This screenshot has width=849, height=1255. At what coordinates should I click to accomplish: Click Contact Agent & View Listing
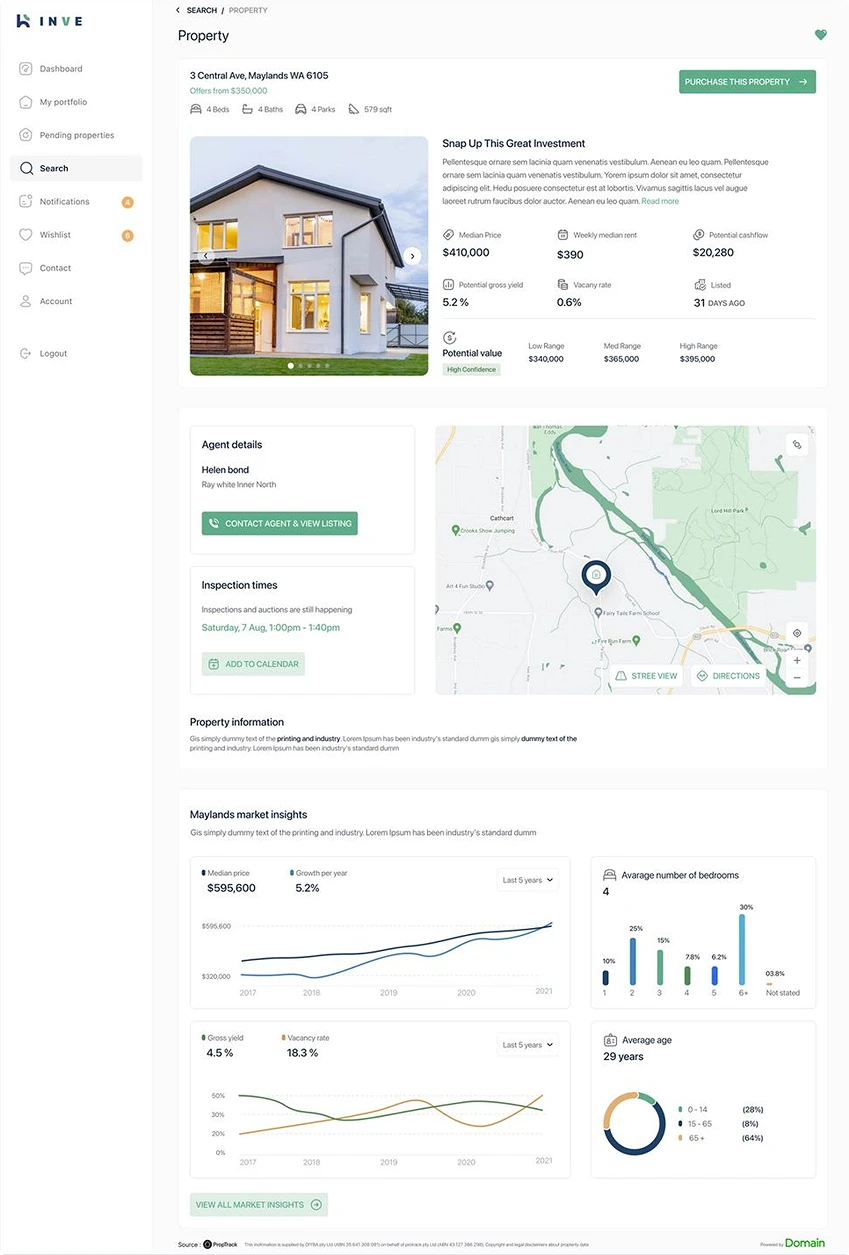pos(279,523)
